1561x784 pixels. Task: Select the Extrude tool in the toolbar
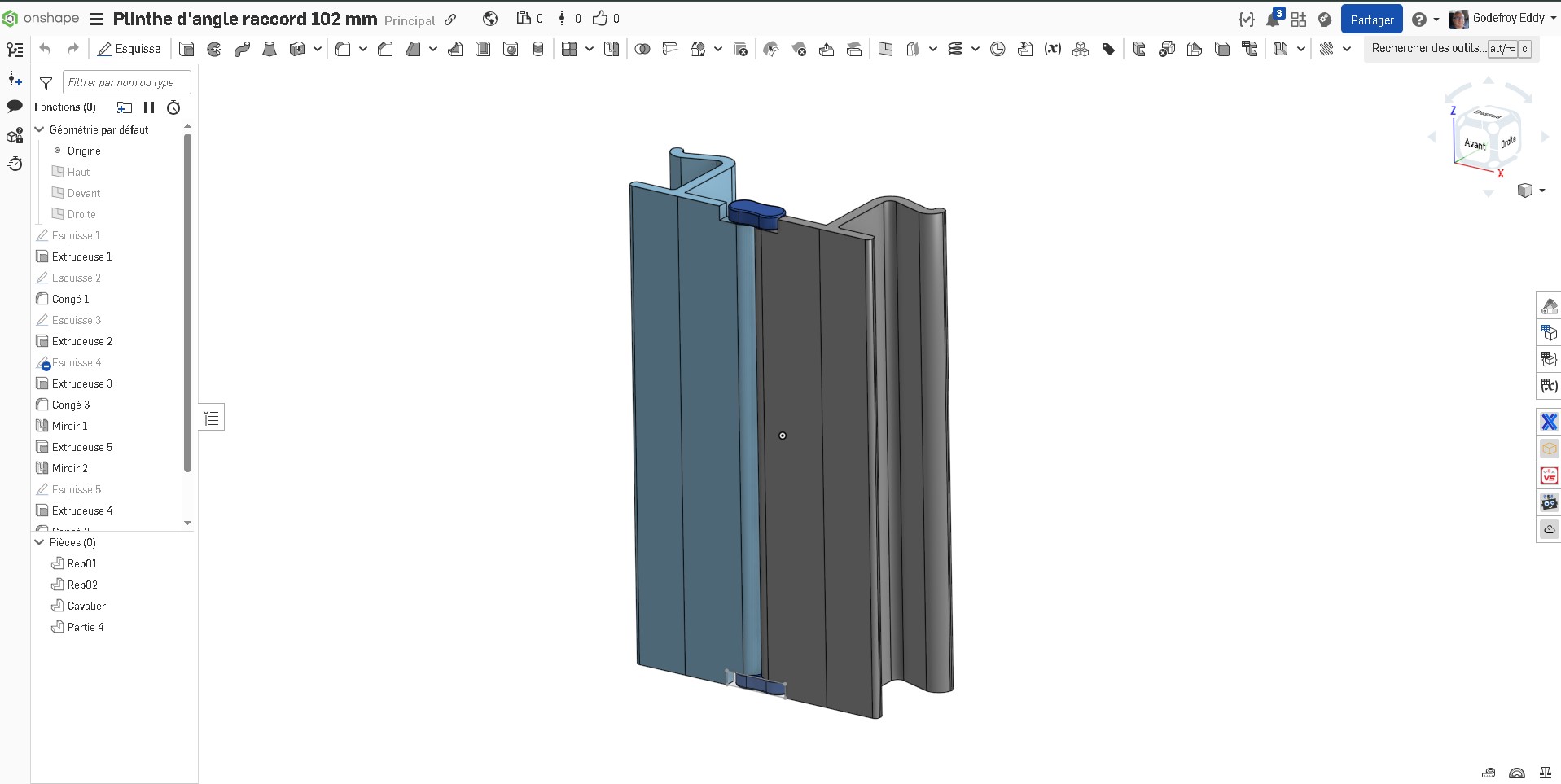pos(186,49)
